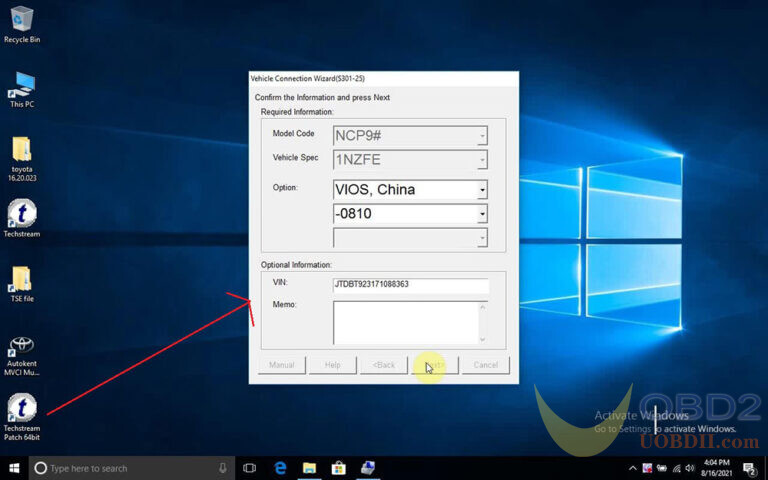Open the Autokent MVCI desktop shortcut
This screenshot has width=768, height=480.
[22, 356]
